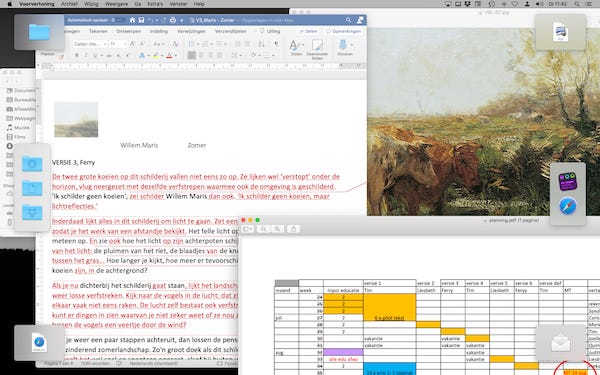The image size is (600, 375).
Task: Click the Opmerkingen button in Word
Action: (x=343, y=31)
